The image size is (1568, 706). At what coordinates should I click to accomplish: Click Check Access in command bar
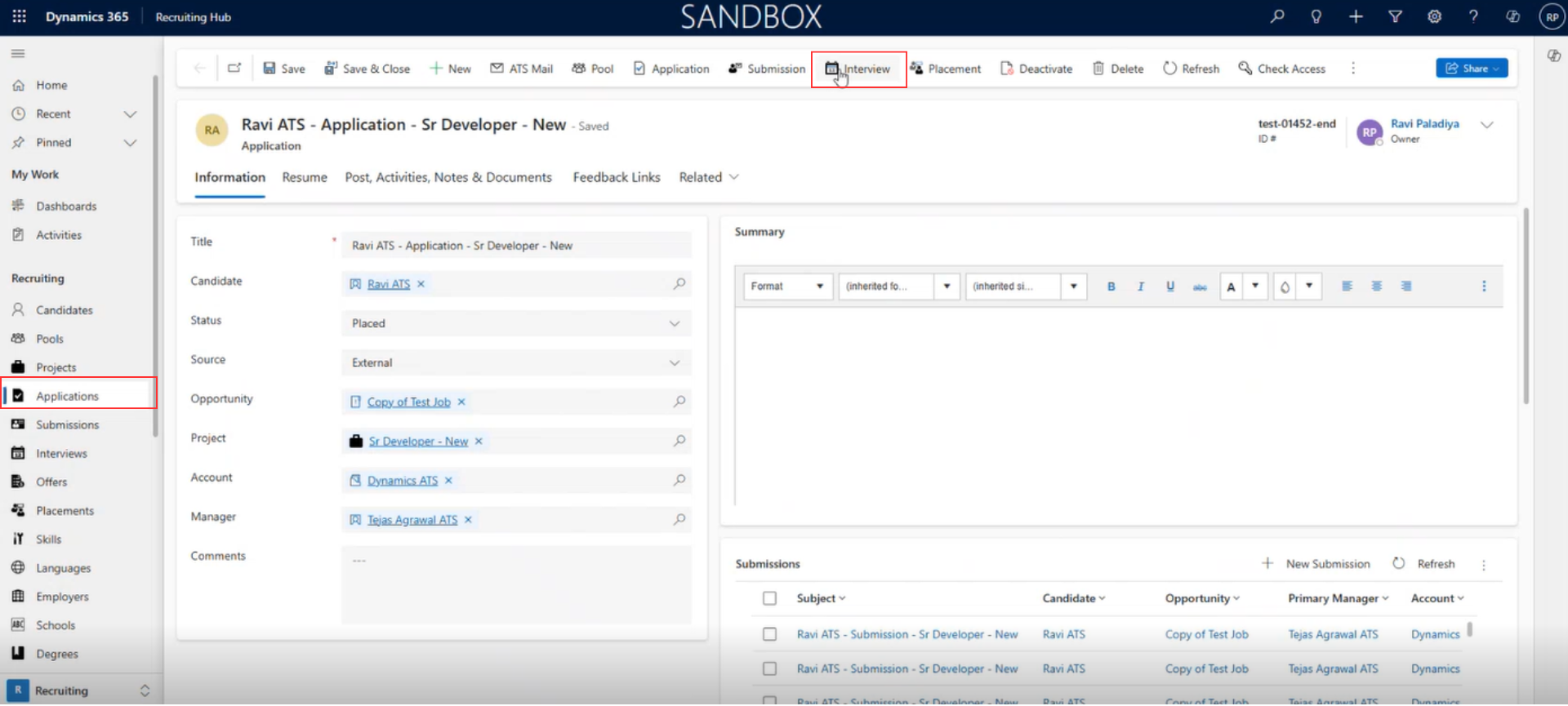[1281, 69]
